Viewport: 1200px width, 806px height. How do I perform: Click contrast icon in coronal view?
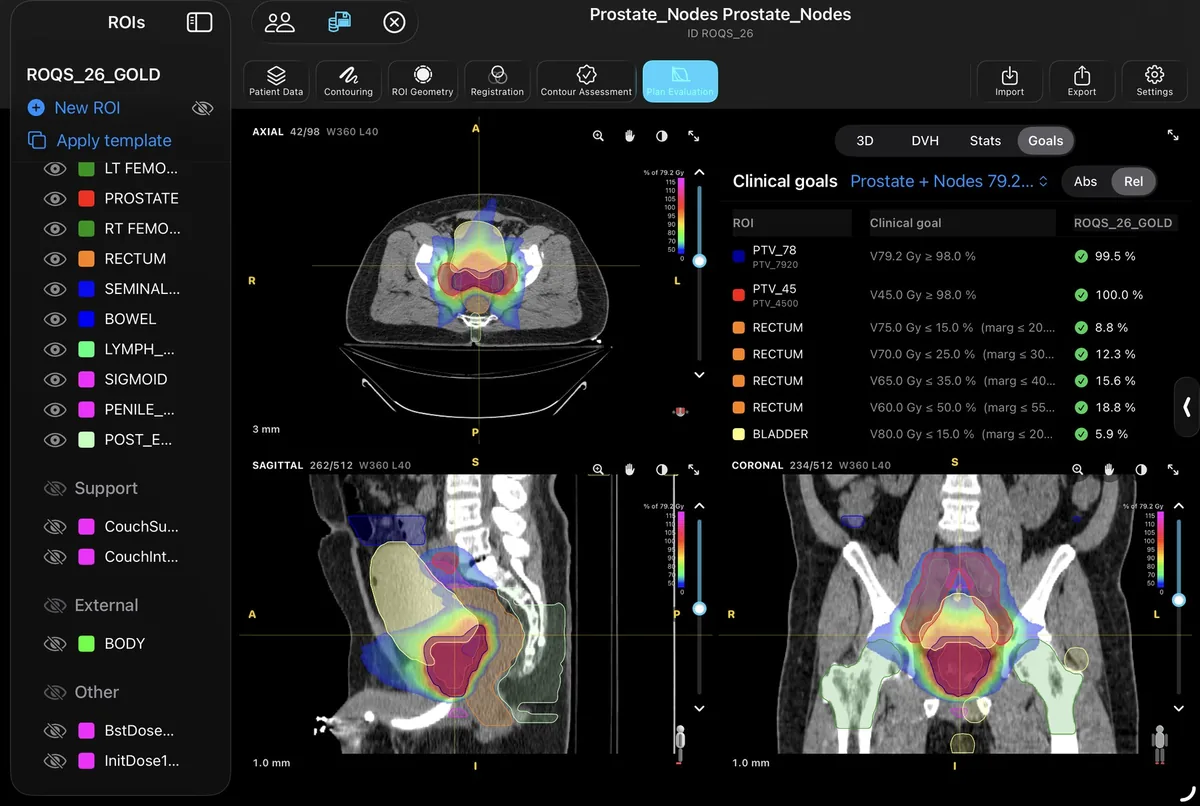[1141, 469]
